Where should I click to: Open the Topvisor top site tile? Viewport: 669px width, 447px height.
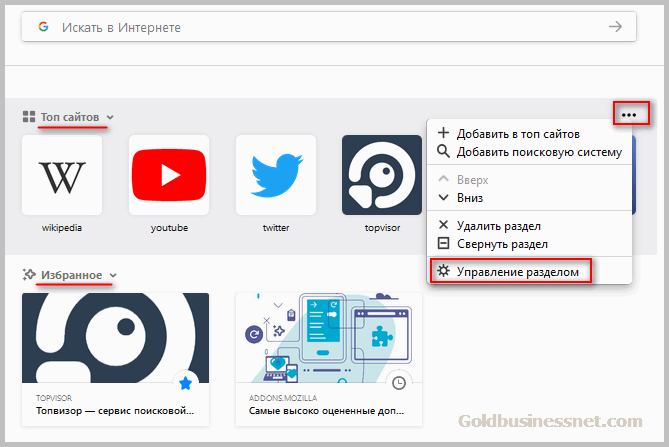point(382,175)
